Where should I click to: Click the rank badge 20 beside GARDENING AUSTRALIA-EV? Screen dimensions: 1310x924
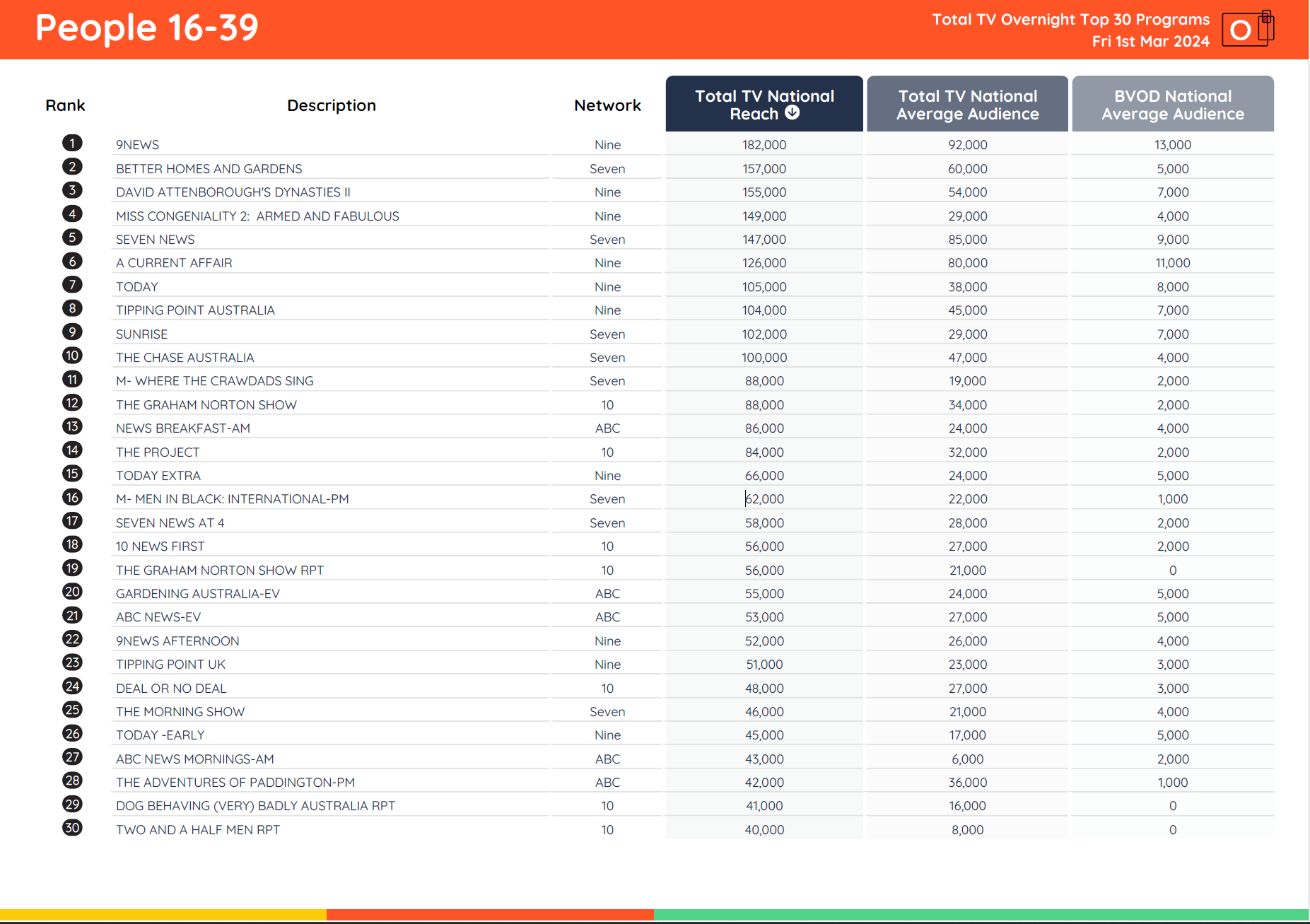click(72, 592)
